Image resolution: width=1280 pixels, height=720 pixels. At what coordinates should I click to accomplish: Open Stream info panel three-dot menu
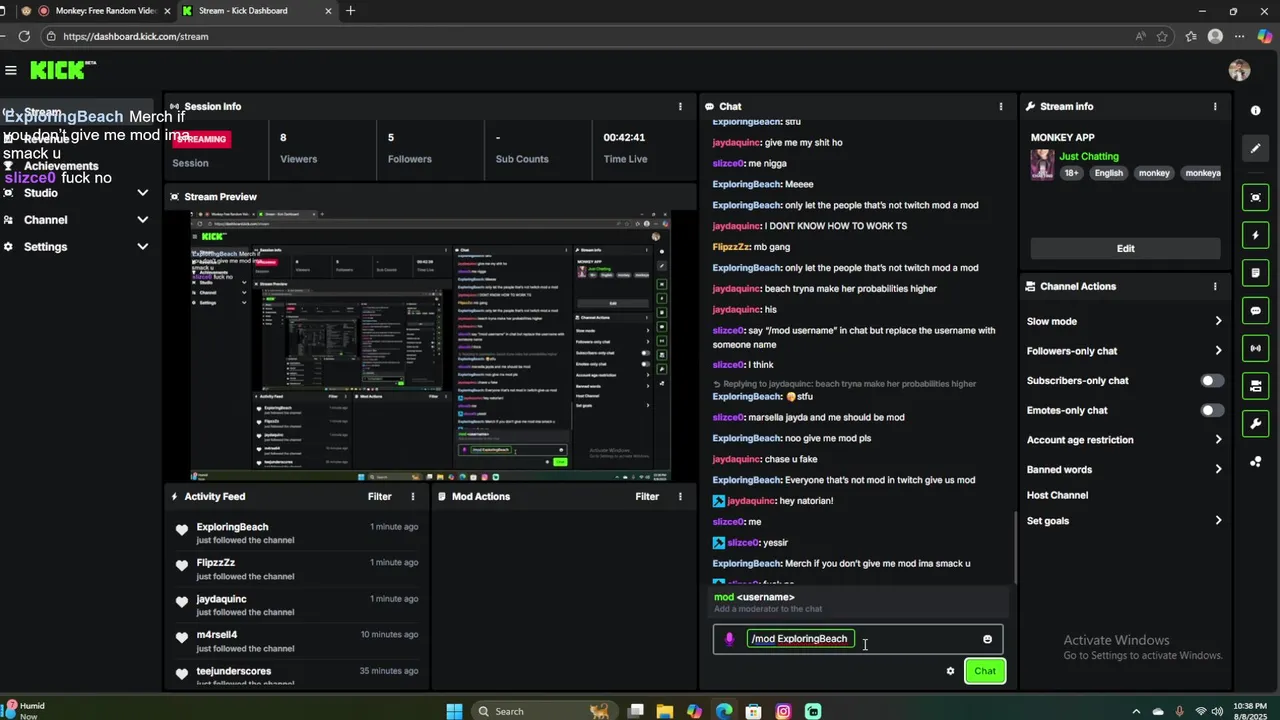point(1215,106)
